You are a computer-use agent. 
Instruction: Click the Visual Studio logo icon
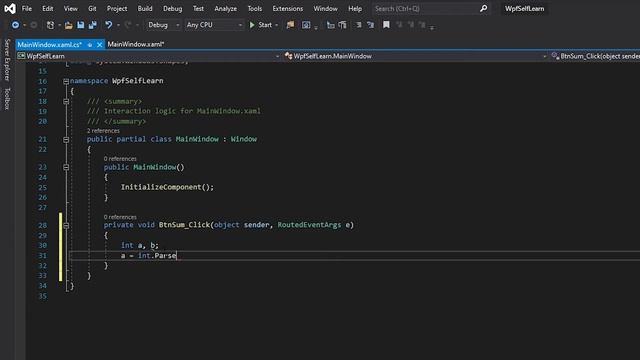[10, 9]
